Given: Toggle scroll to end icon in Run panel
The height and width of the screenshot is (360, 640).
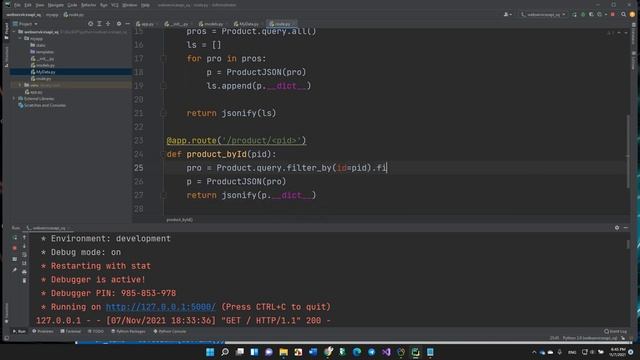Looking at the screenshot, I should coord(24,263).
